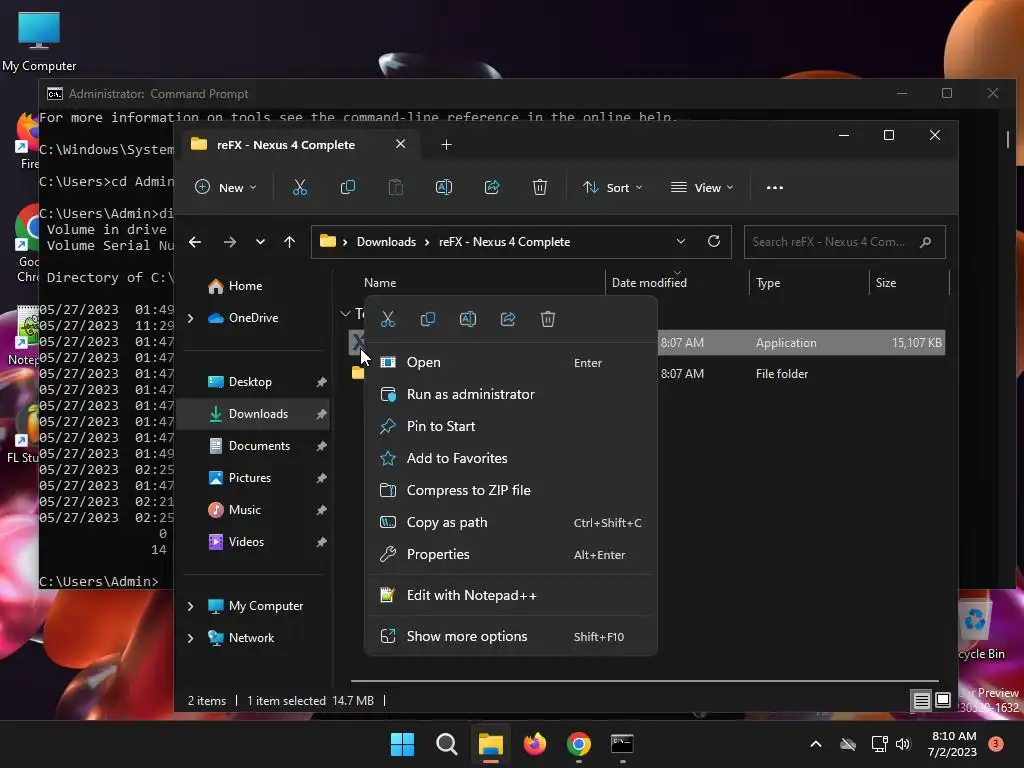
Task: Click Cut icon in the context menu
Action: [x=388, y=319]
